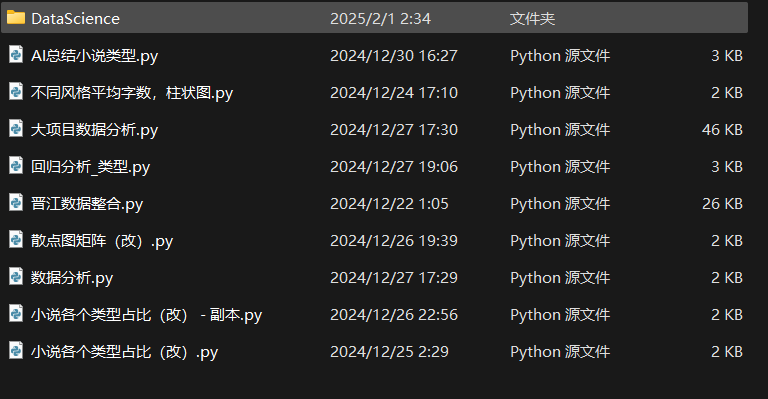The height and width of the screenshot is (399, 768).
Task: Select the file name AI总结小说类型.py
Action: 95,56
